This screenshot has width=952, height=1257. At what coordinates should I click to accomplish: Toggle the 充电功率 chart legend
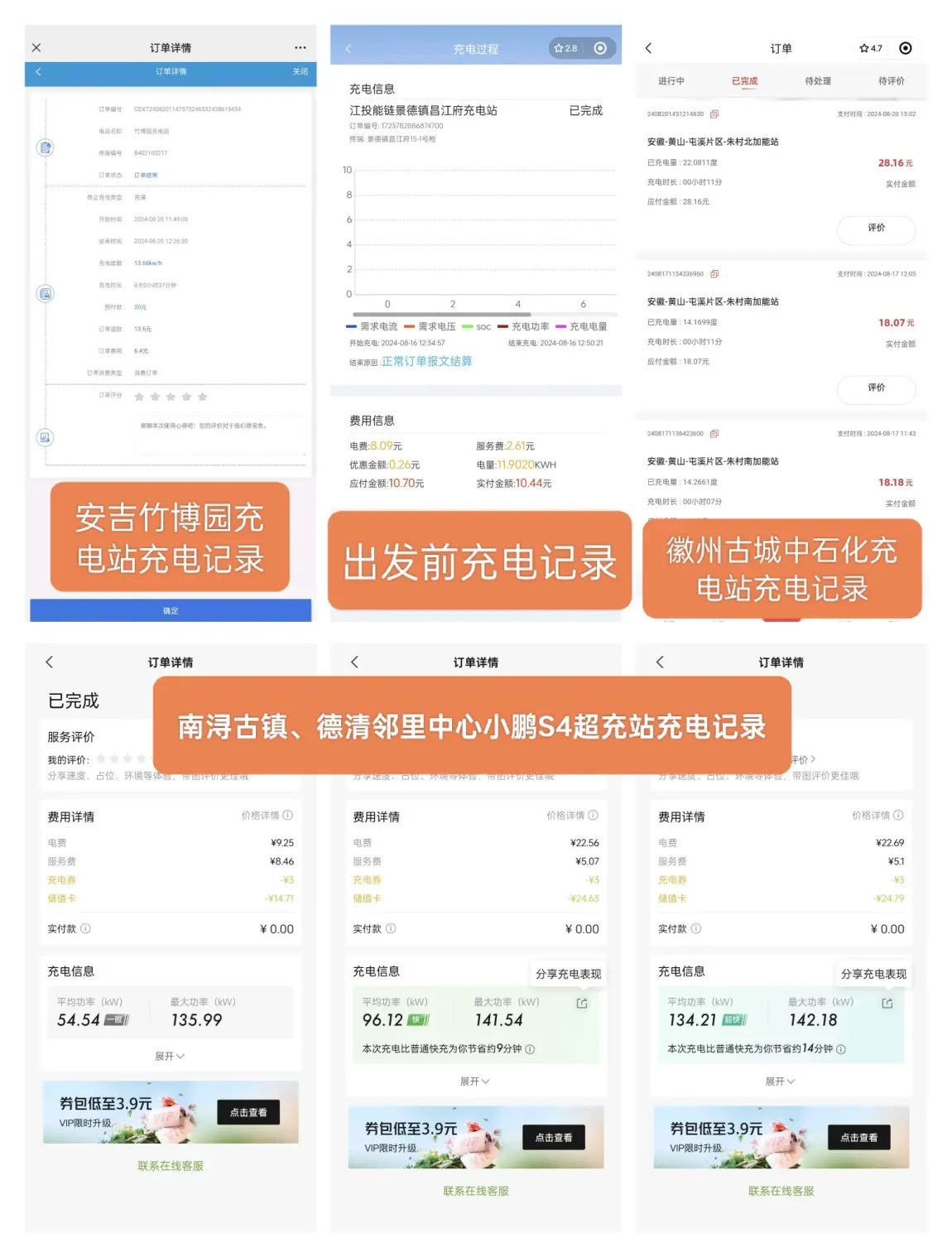(x=523, y=327)
